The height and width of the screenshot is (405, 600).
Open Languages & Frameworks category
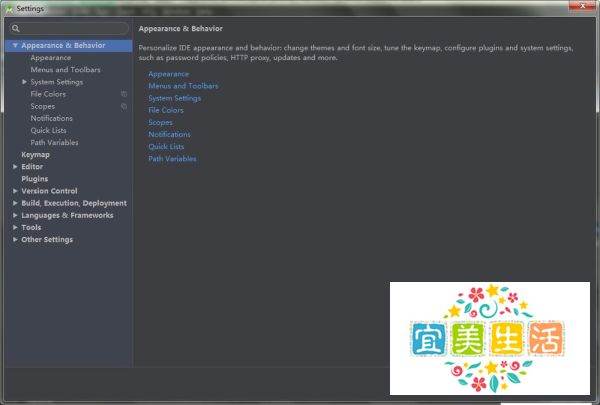67,215
